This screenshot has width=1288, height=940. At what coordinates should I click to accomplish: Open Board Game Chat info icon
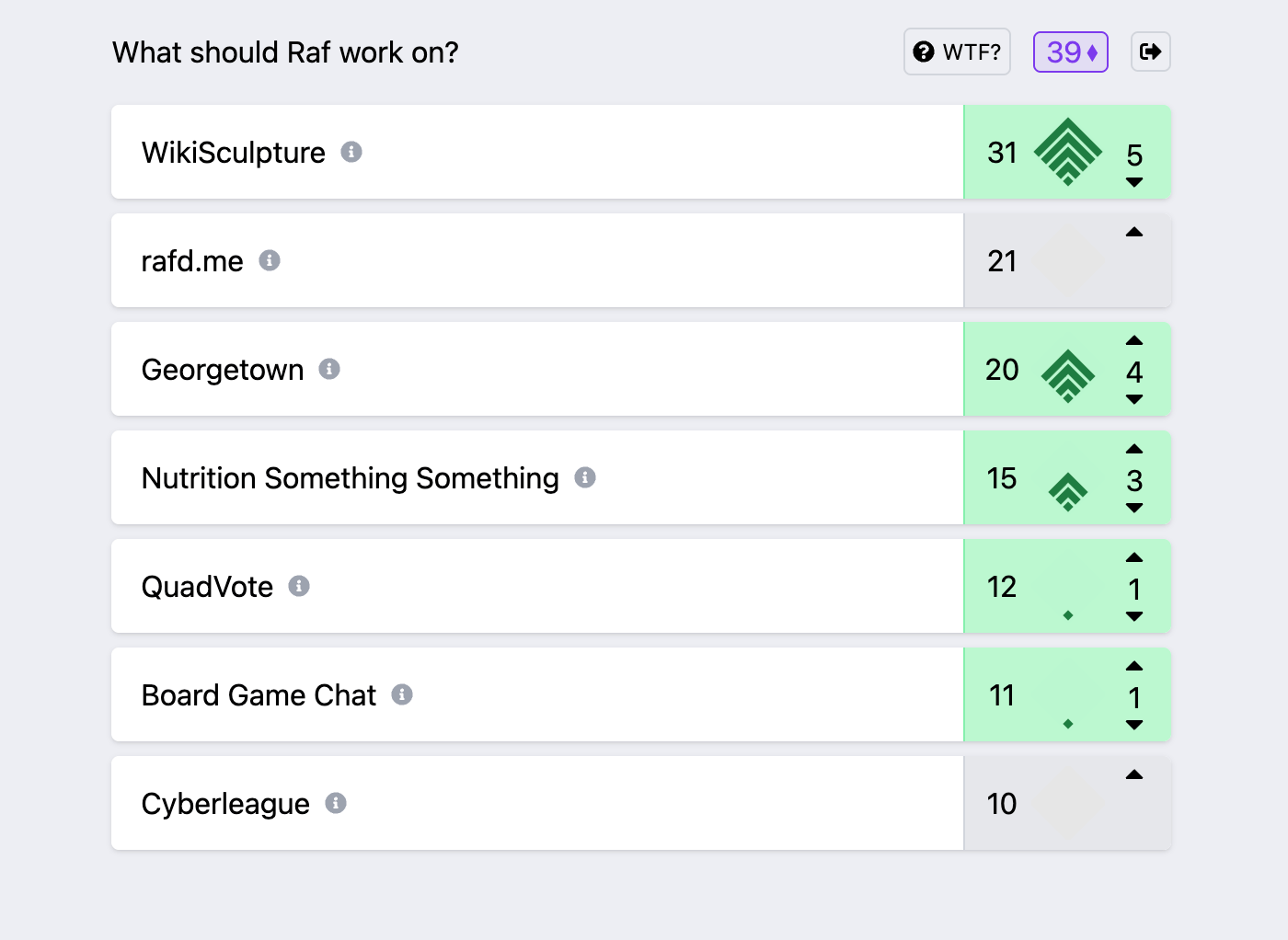click(402, 694)
